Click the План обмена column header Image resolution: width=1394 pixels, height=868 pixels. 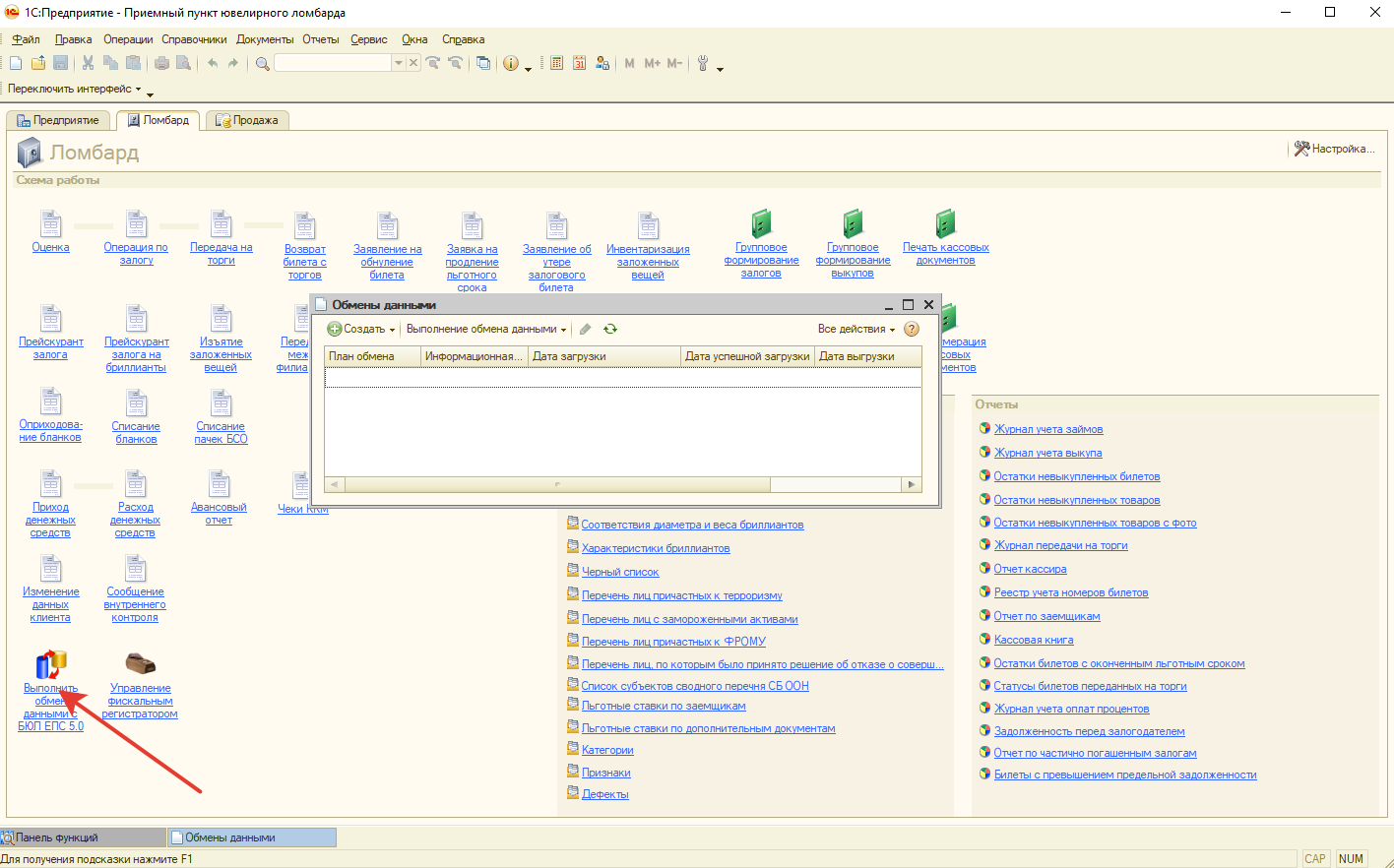point(372,356)
